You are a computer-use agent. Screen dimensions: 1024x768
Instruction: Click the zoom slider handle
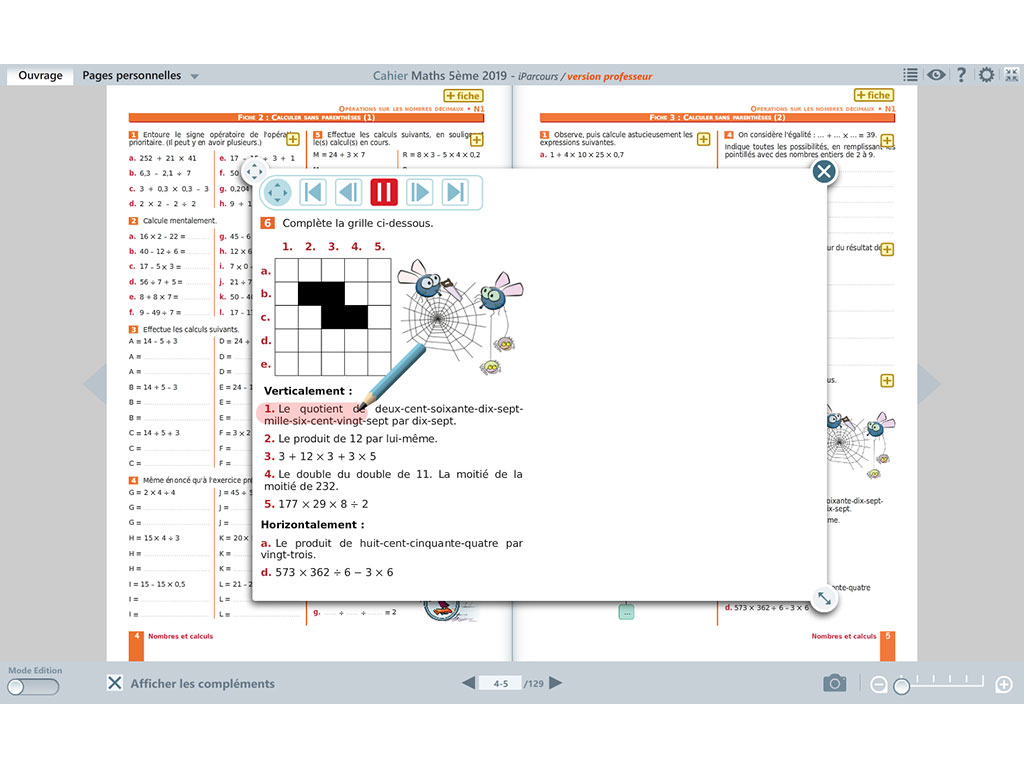[x=901, y=685]
